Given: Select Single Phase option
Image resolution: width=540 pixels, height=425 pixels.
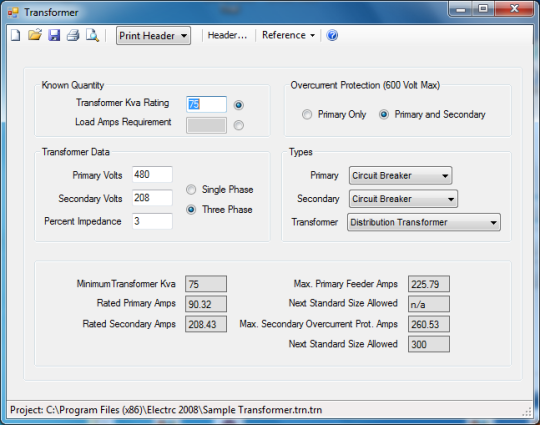Looking at the screenshot, I should click(191, 190).
